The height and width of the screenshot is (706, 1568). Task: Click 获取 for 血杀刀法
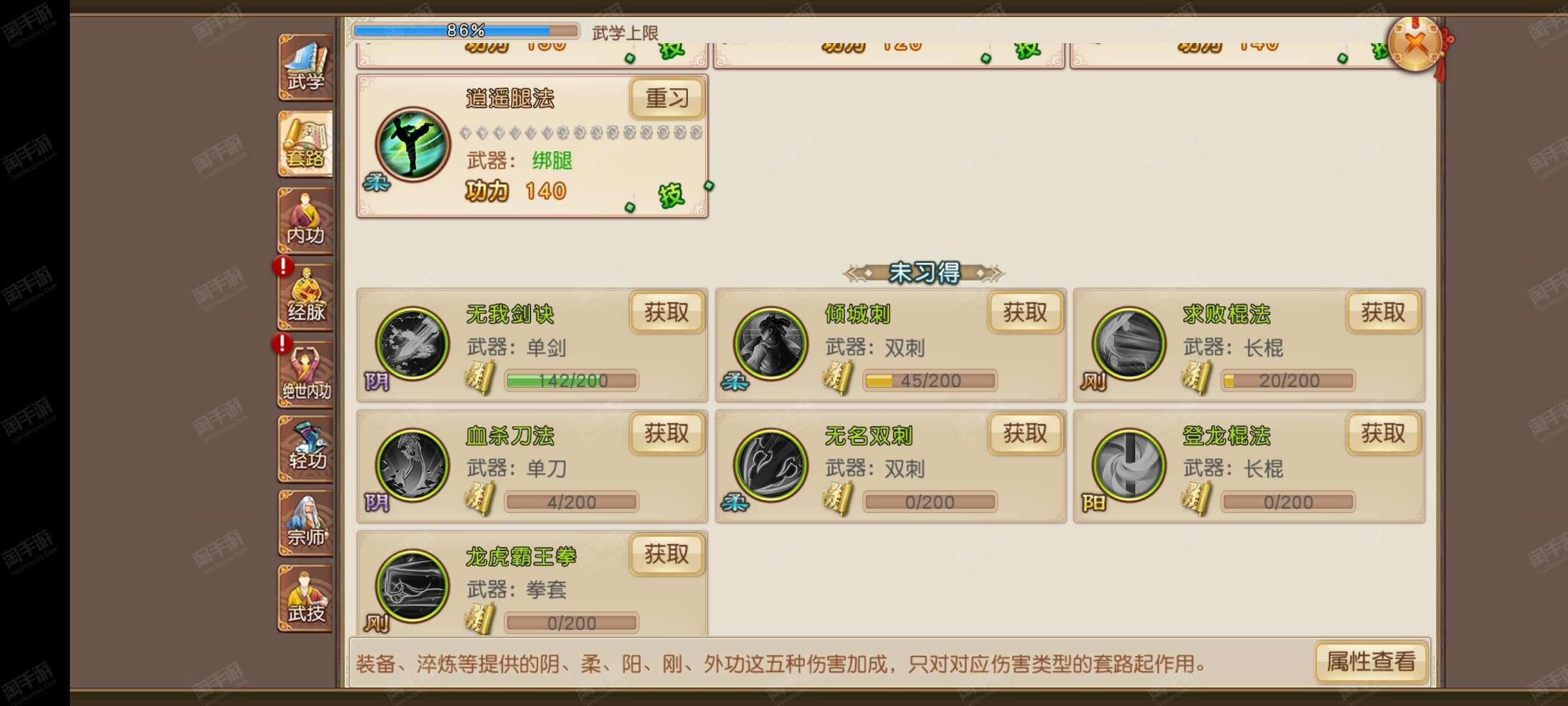pyautogui.click(x=667, y=433)
